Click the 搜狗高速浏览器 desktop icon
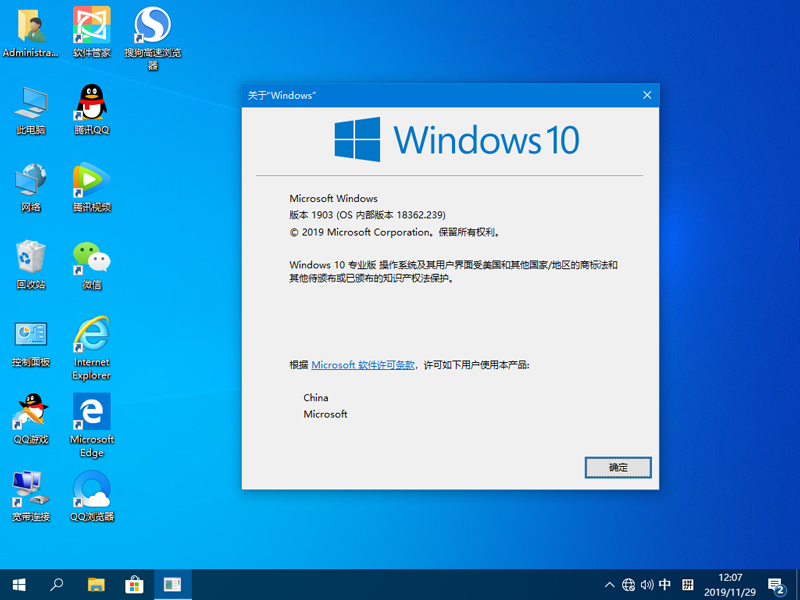800x600 pixels. click(153, 30)
